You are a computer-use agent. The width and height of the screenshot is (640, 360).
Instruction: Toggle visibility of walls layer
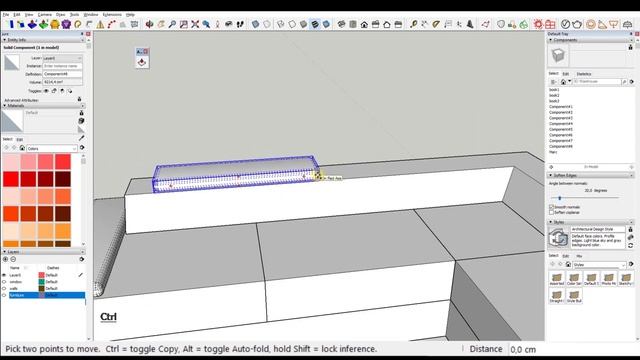pos(4,289)
